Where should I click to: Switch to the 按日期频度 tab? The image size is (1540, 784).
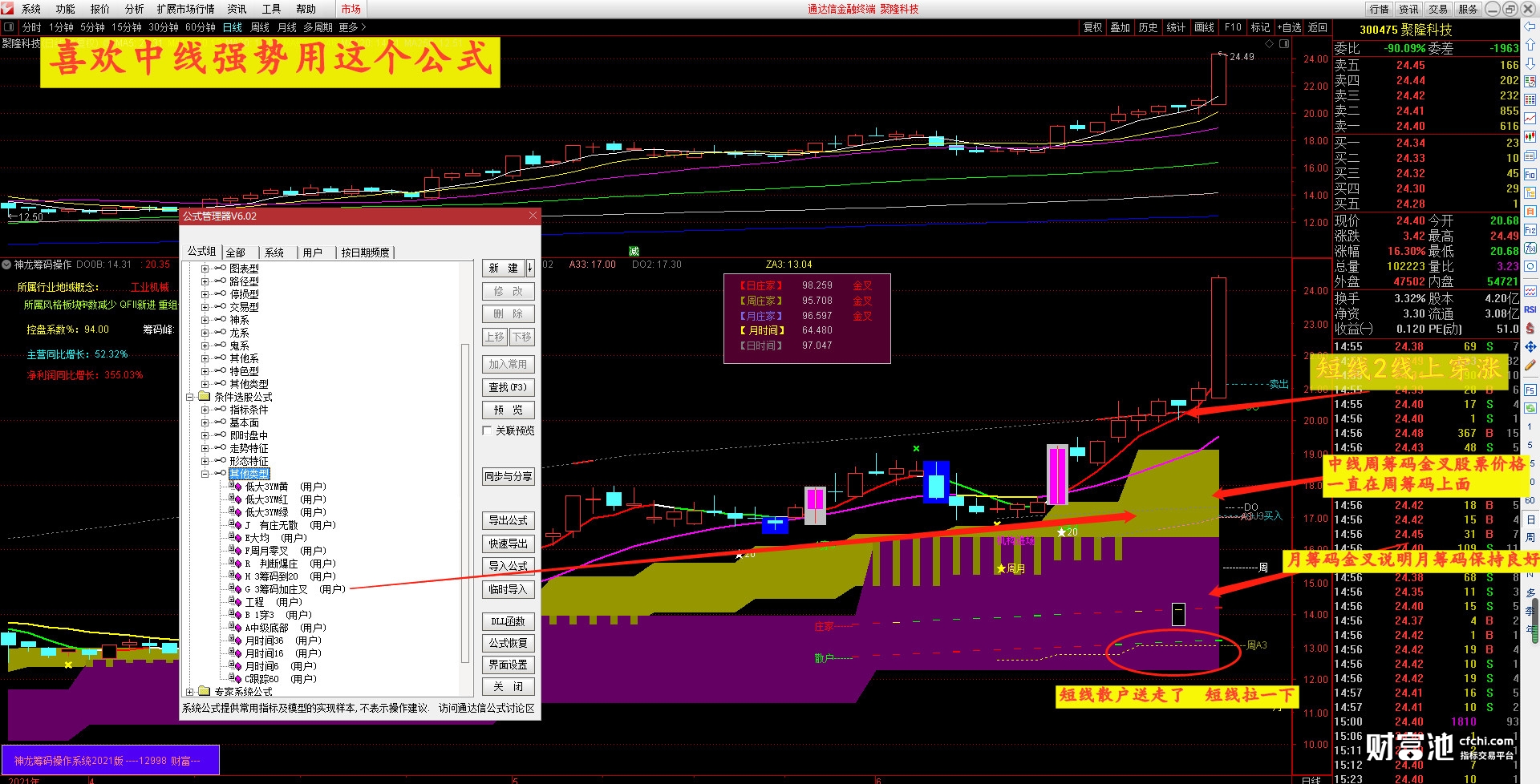click(365, 253)
